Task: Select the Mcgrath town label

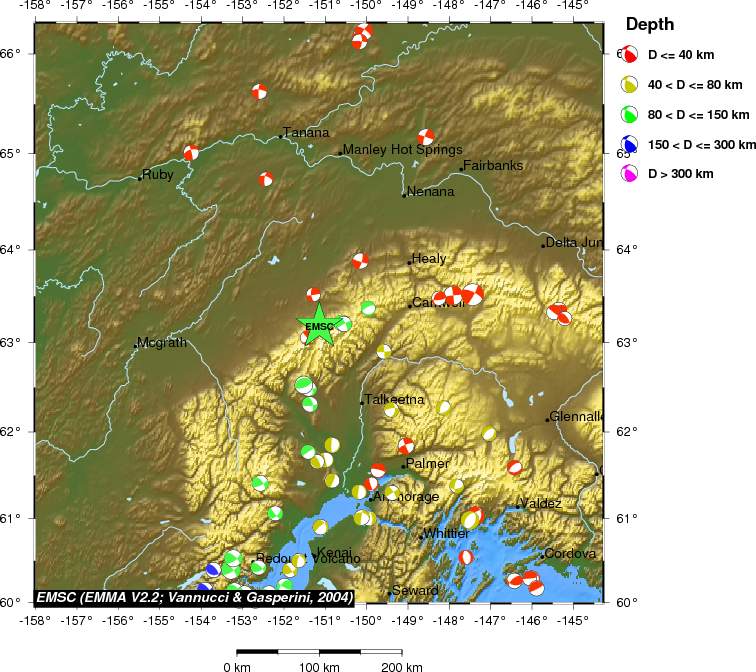Action: (162, 343)
